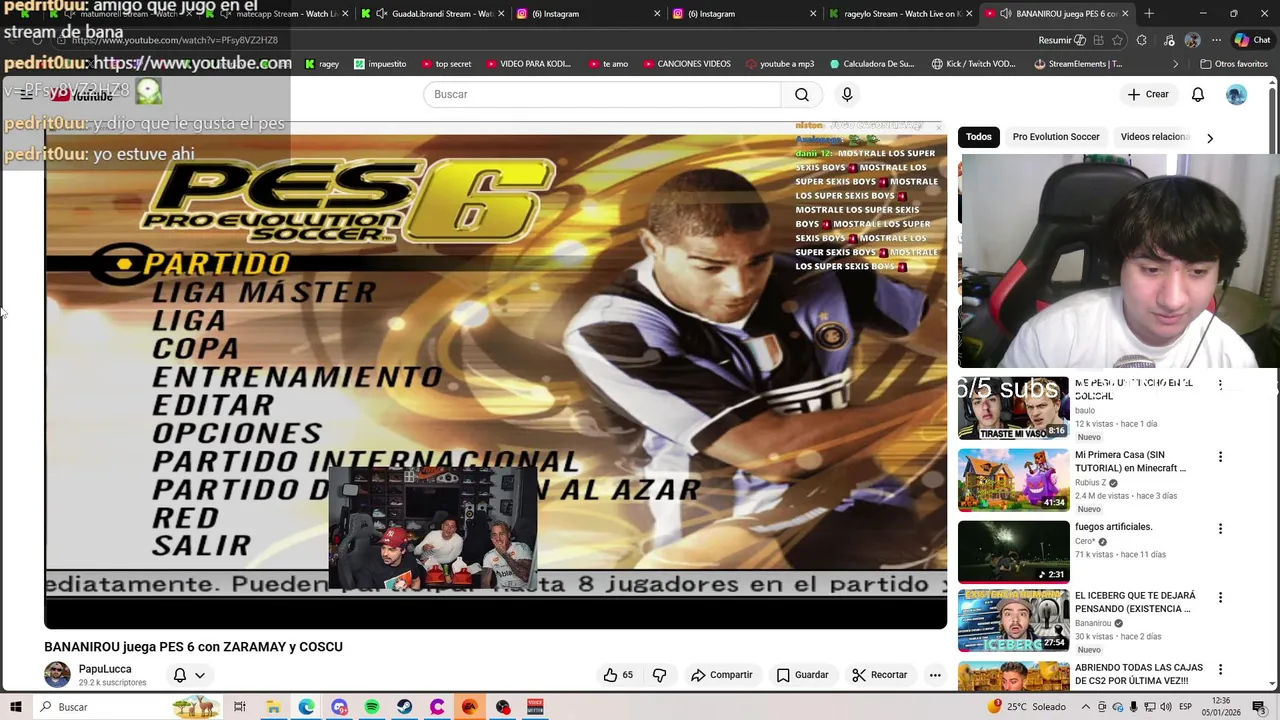The height and width of the screenshot is (720, 1280).
Task: Open the StreamElements bookmark
Action: pyautogui.click(x=1078, y=64)
